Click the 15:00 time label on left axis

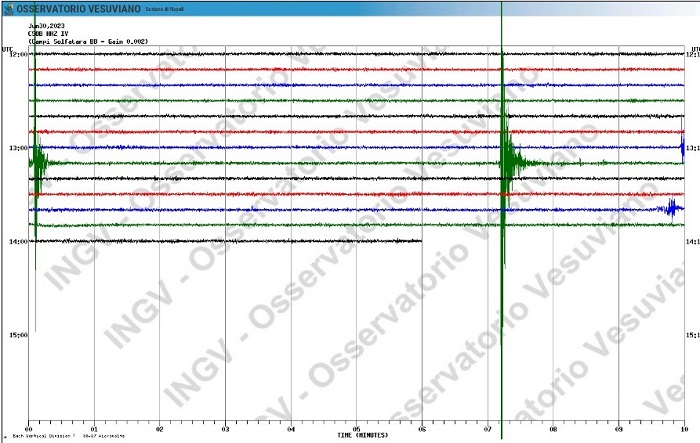click(18, 335)
